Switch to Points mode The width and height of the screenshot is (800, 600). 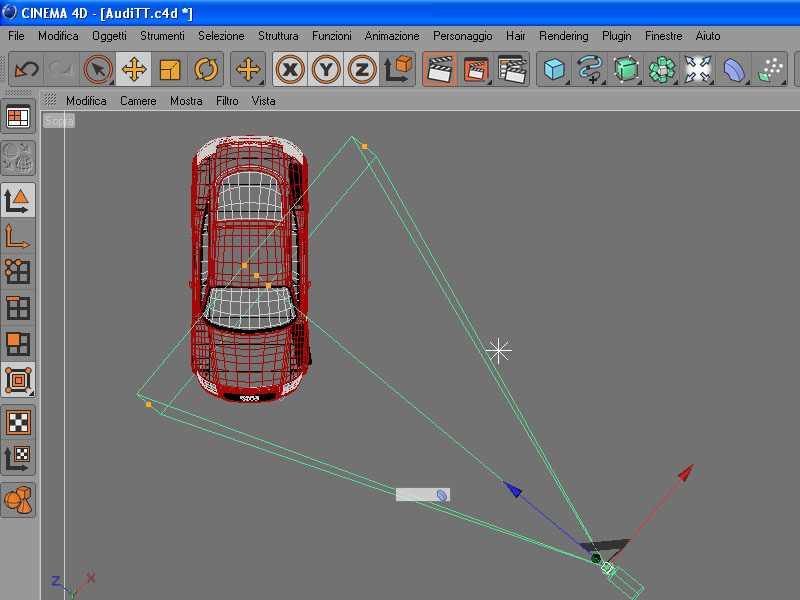click(18, 272)
